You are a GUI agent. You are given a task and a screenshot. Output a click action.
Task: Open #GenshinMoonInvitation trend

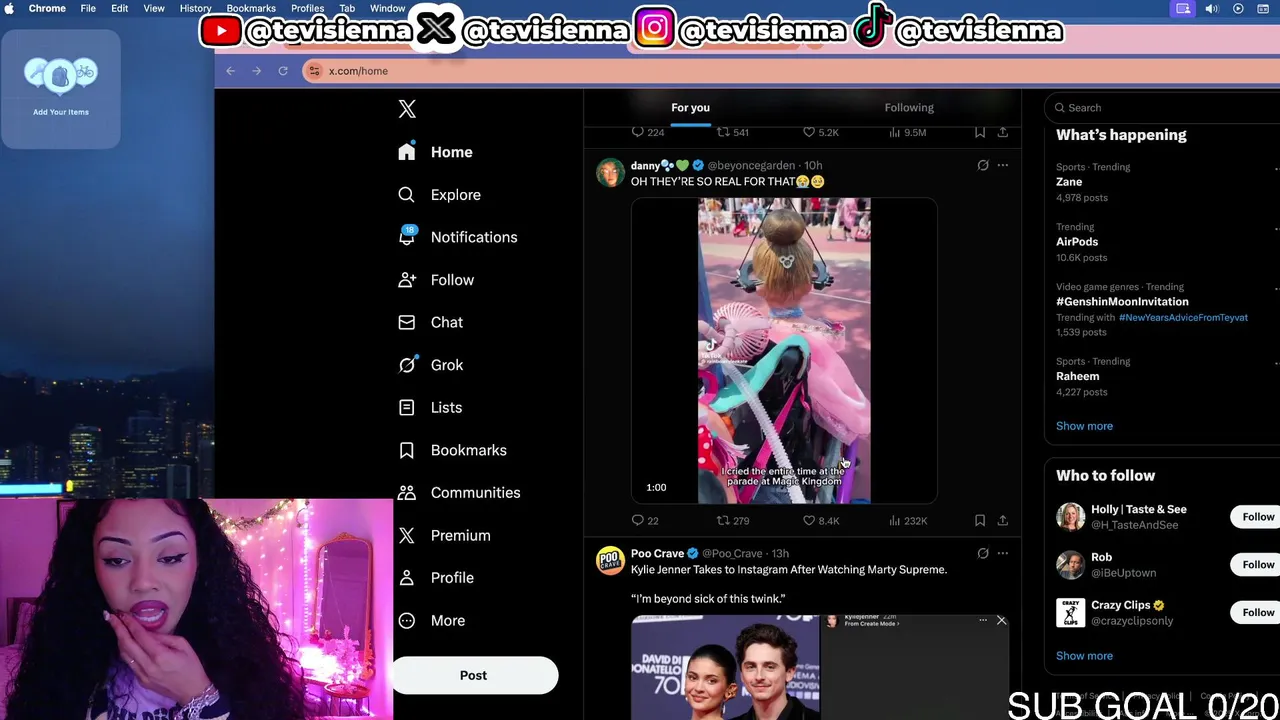pyautogui.click(x=1122, y=302)
